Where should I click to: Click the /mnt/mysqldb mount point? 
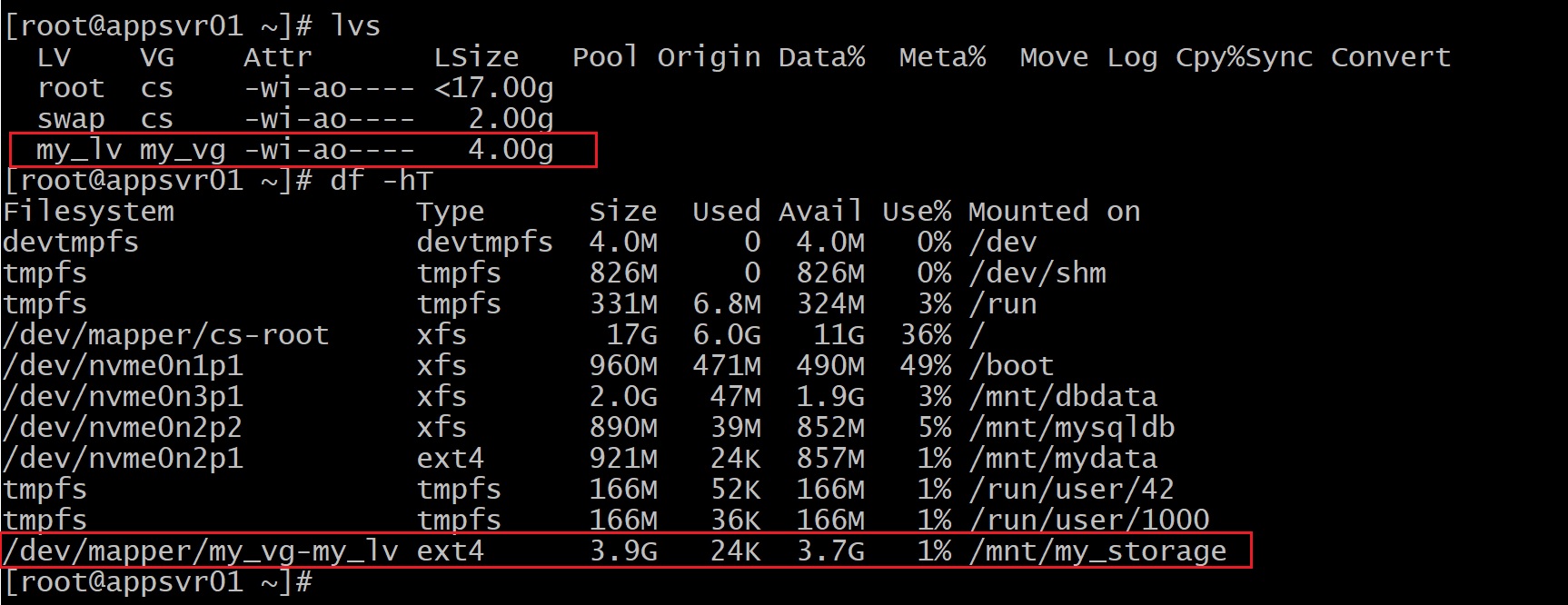point(1072,427)
